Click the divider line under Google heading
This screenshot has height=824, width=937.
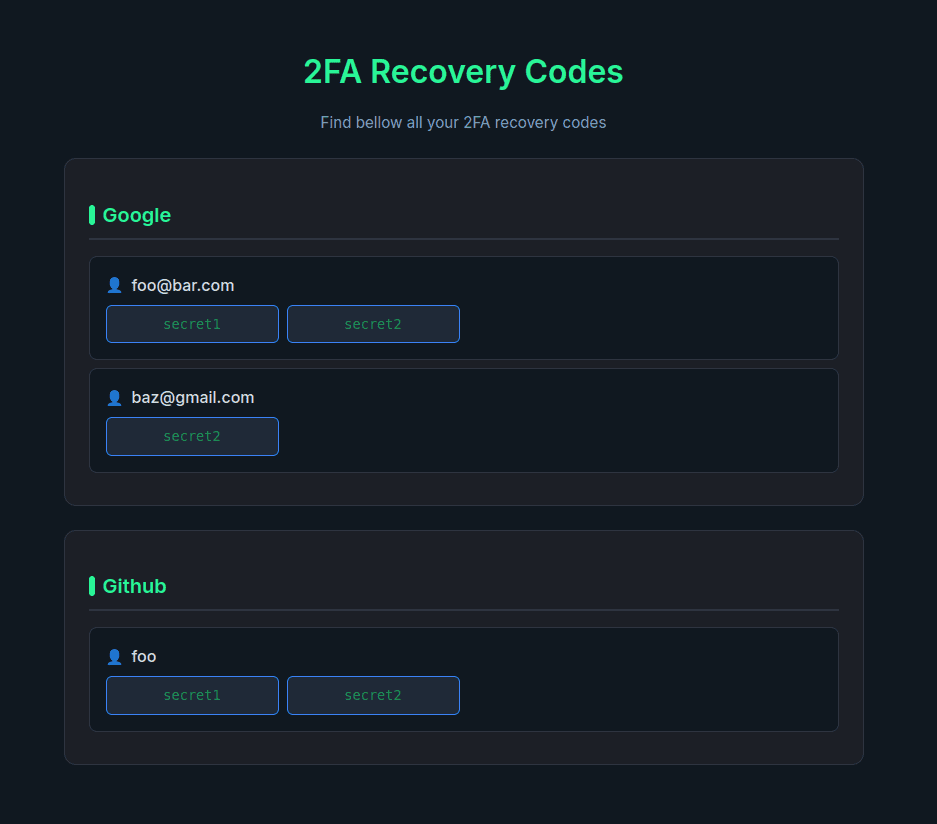[x=463, y=239]
